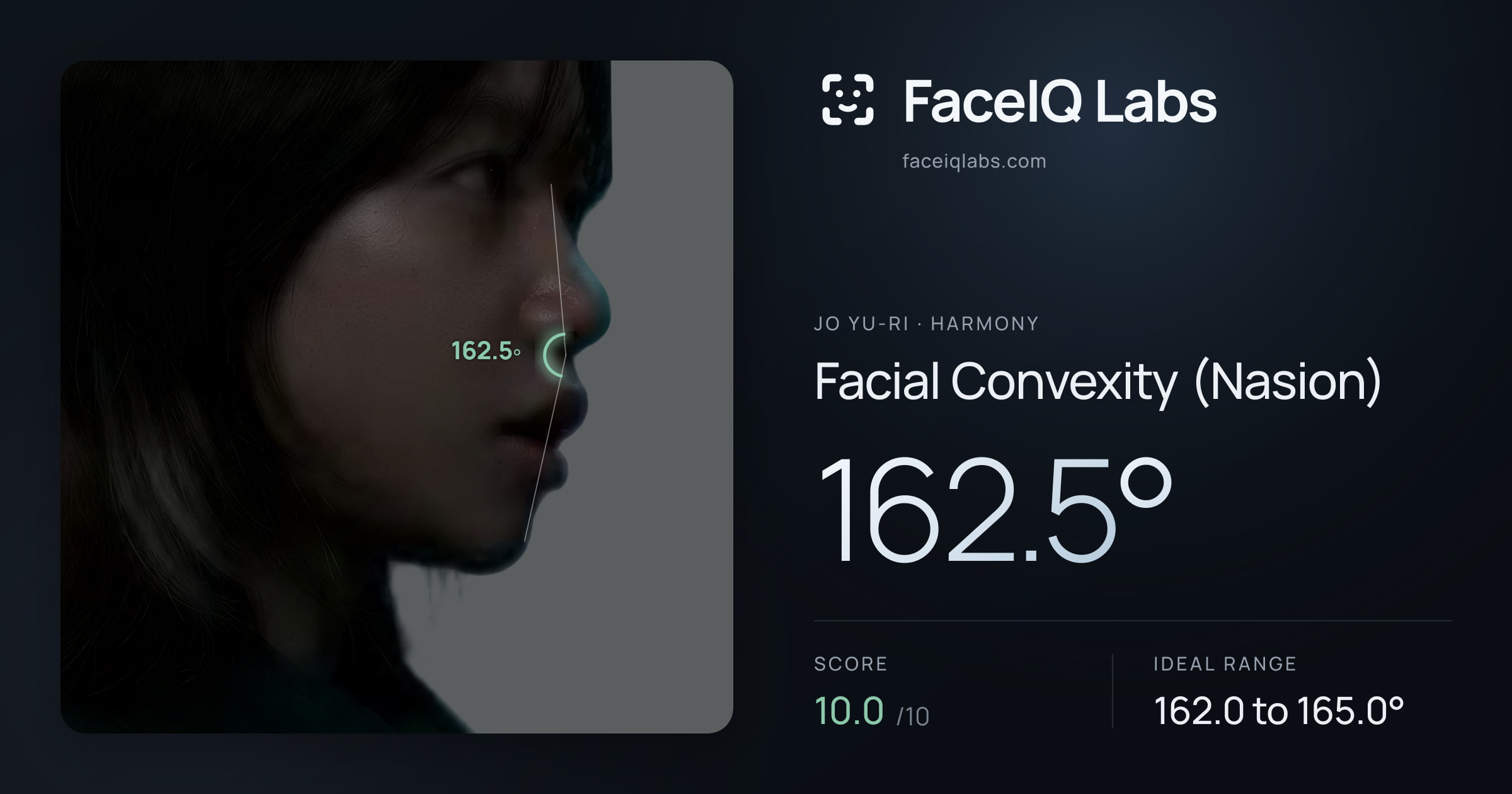Click the 162.0 to 165.0° range value

pos(1279,711)
